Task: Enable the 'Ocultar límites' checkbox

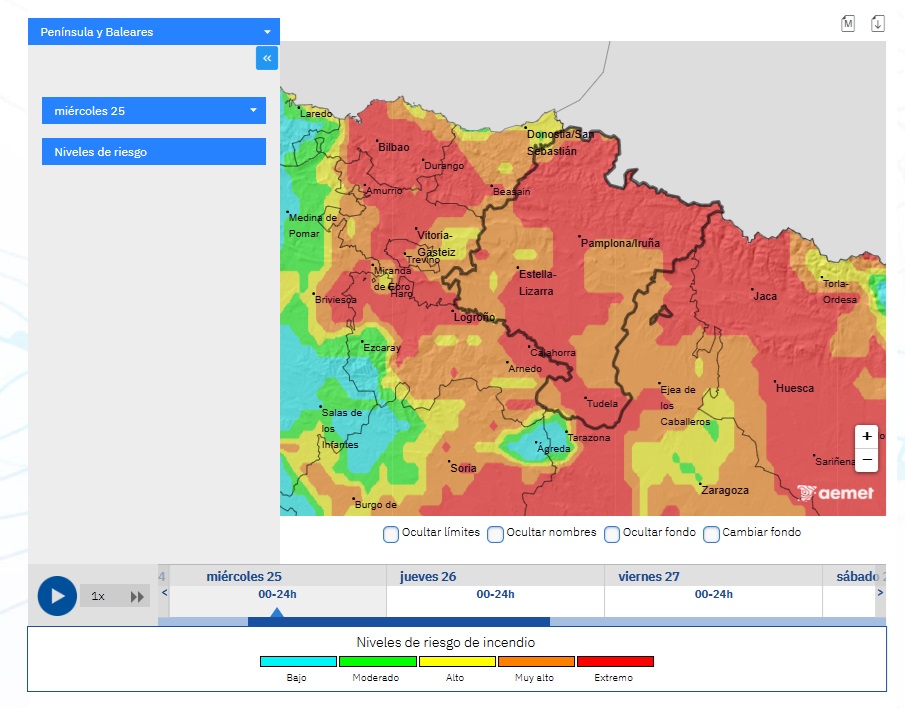Action: tap(391, 534)
